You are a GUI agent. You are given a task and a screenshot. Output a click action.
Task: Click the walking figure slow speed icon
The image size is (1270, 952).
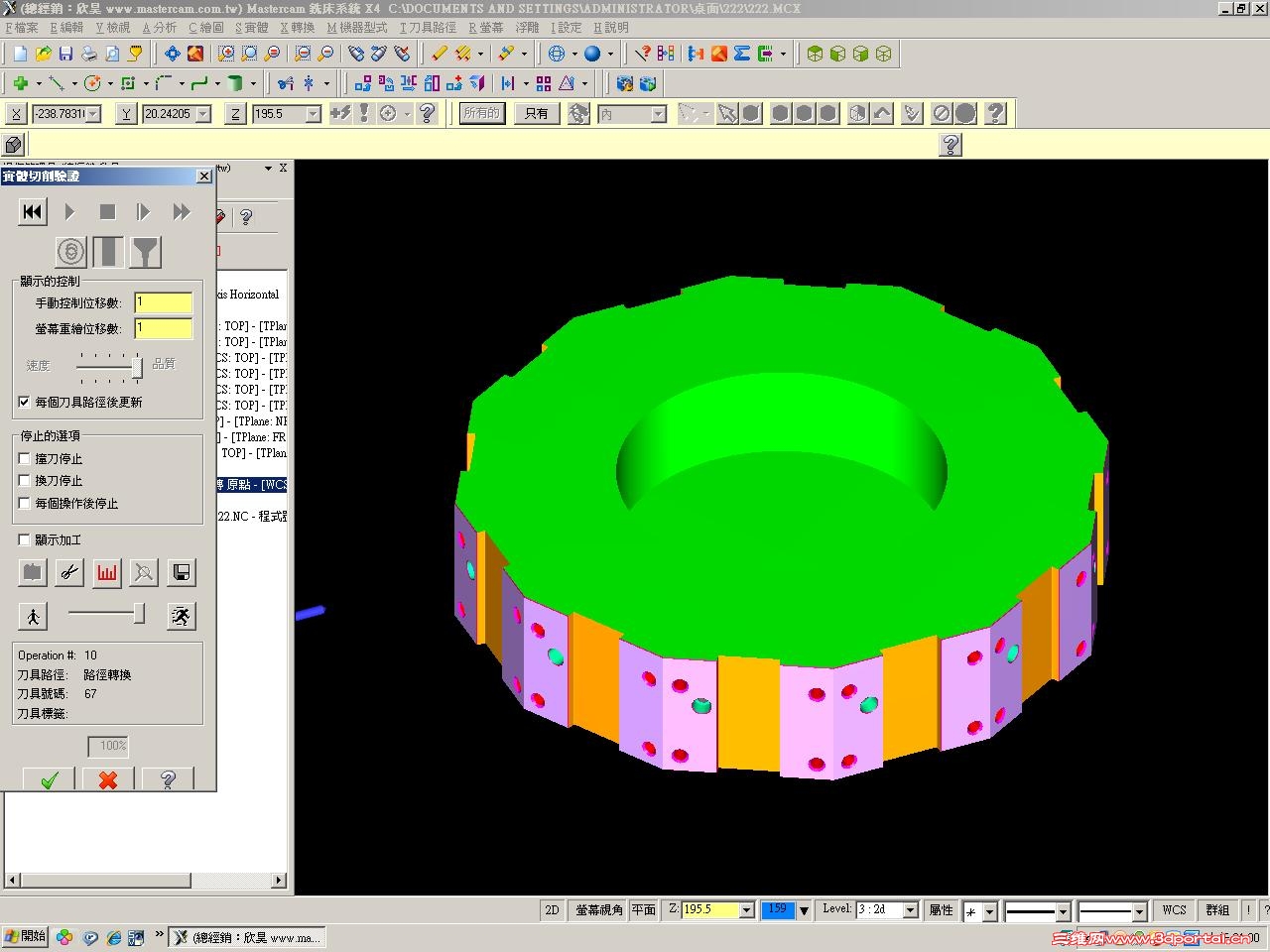33,616
